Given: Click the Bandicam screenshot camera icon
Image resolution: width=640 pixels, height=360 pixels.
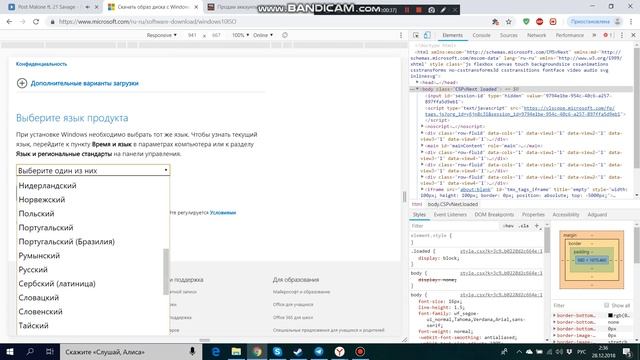Looking at the screenshot, I should coord(431,9).
